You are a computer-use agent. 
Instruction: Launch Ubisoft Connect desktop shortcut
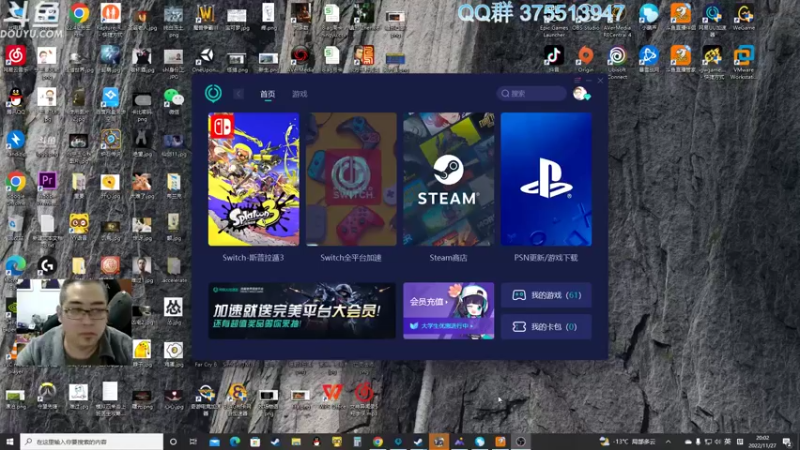tap(617, 60)
